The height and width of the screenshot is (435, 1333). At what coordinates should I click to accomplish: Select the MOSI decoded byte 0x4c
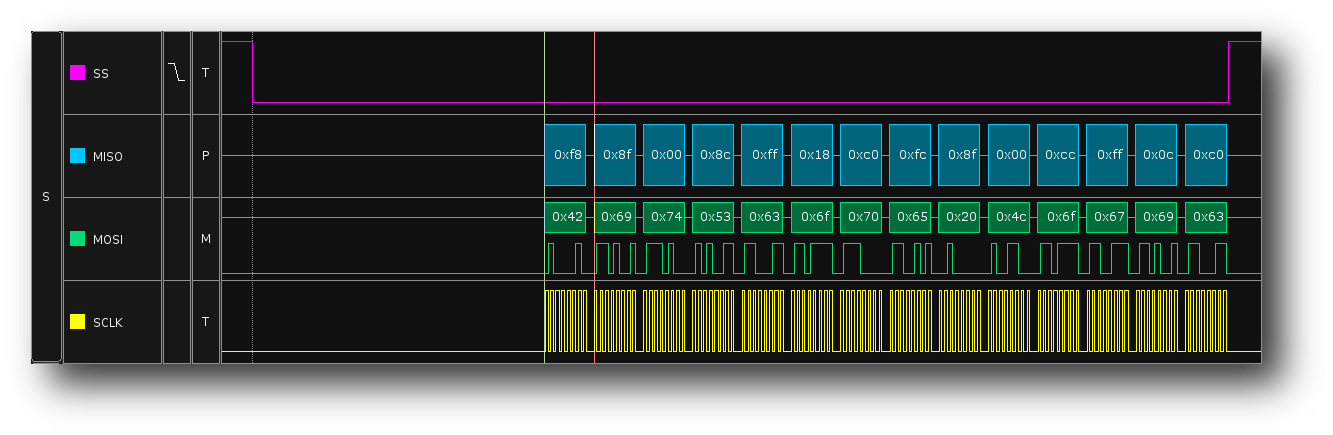point(1009,217)
